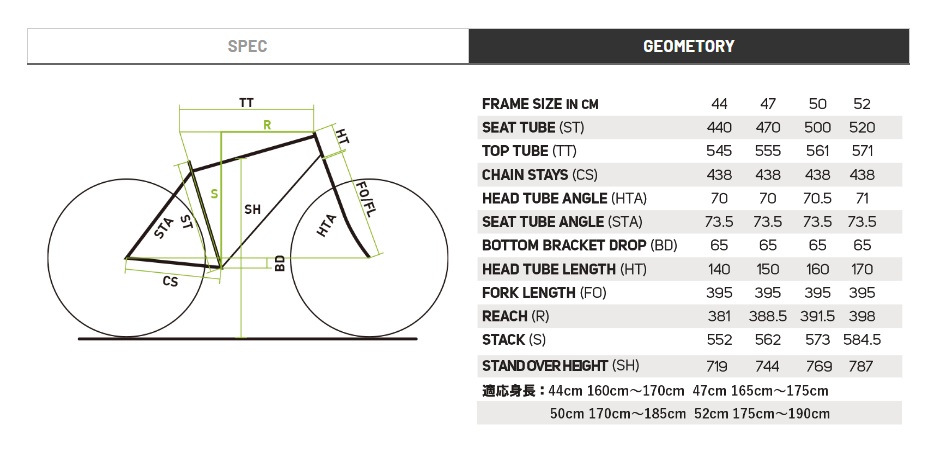Click the CS chain stay label
Viewport: 939px width, 454px height.
pyautogui.click(x=171, y=280)
